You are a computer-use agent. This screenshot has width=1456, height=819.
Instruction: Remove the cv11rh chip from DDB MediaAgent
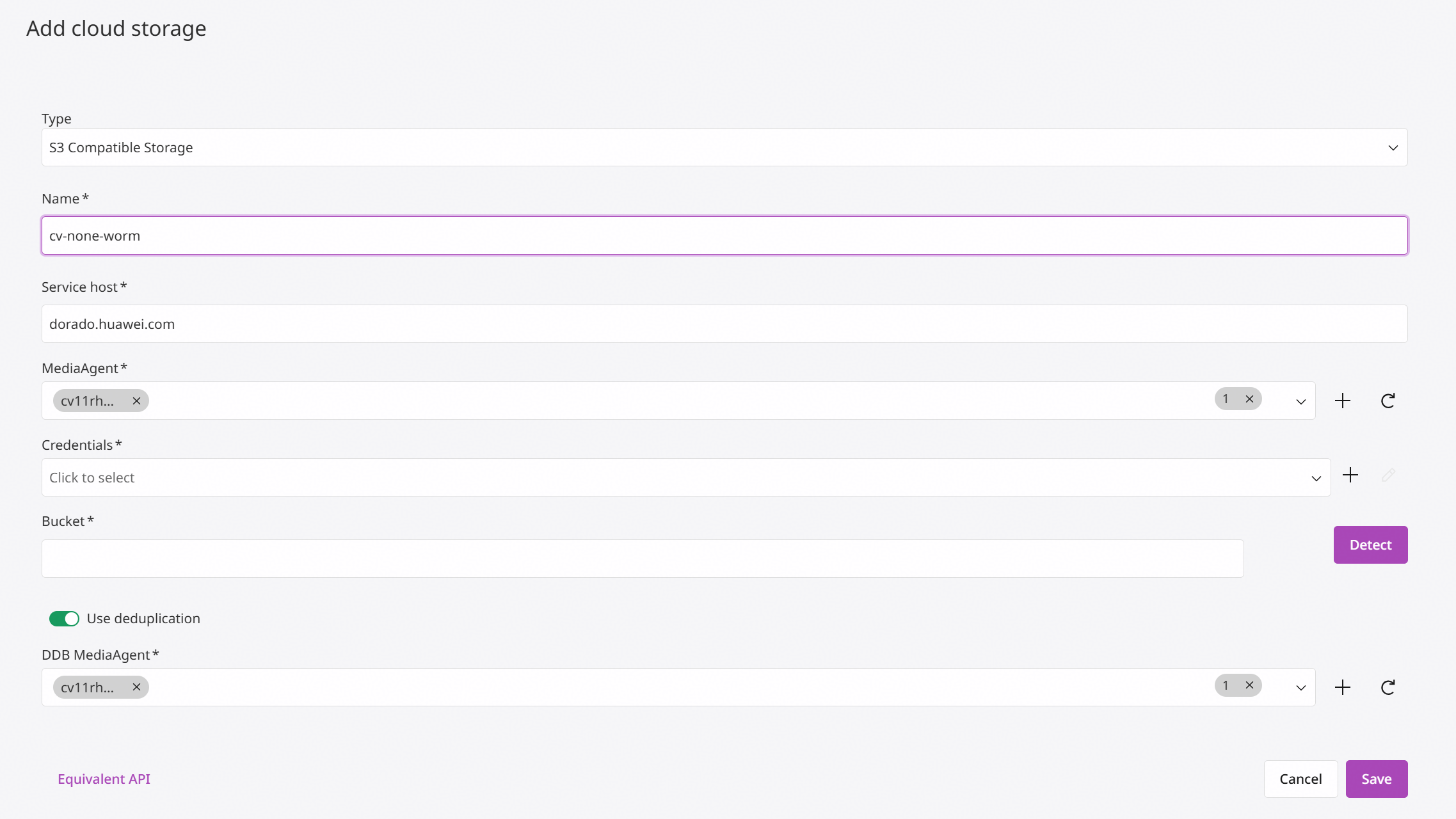pos(136,687)
